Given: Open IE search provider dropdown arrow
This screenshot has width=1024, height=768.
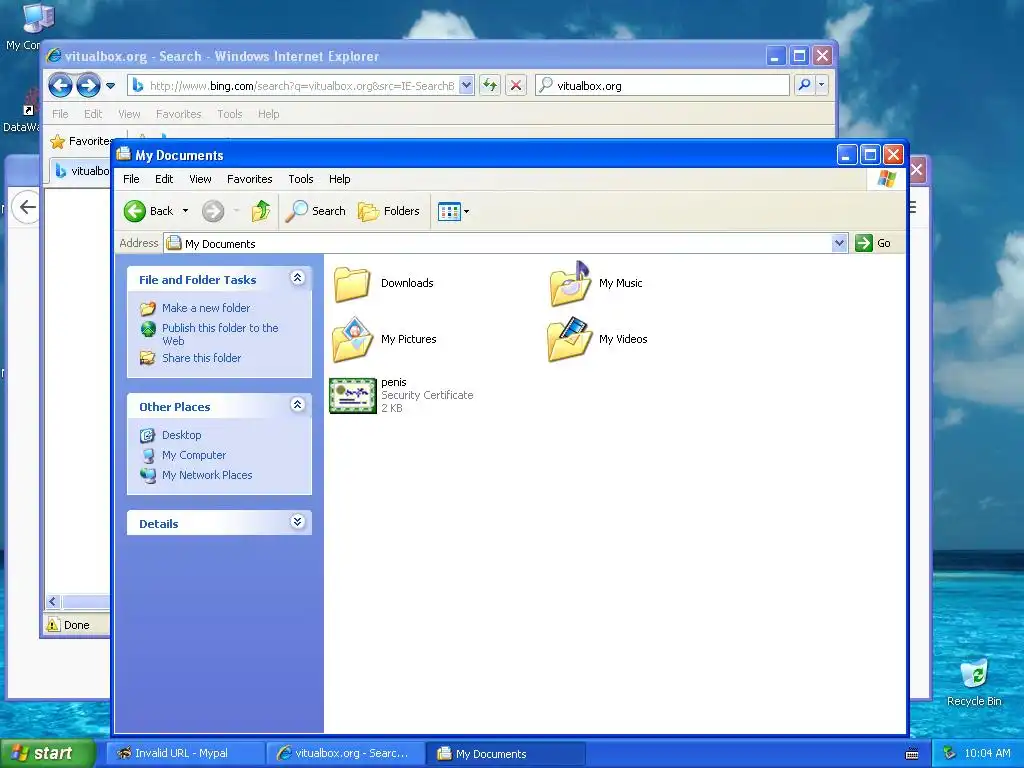Looking at the screenshot, I should click(822, 85).
